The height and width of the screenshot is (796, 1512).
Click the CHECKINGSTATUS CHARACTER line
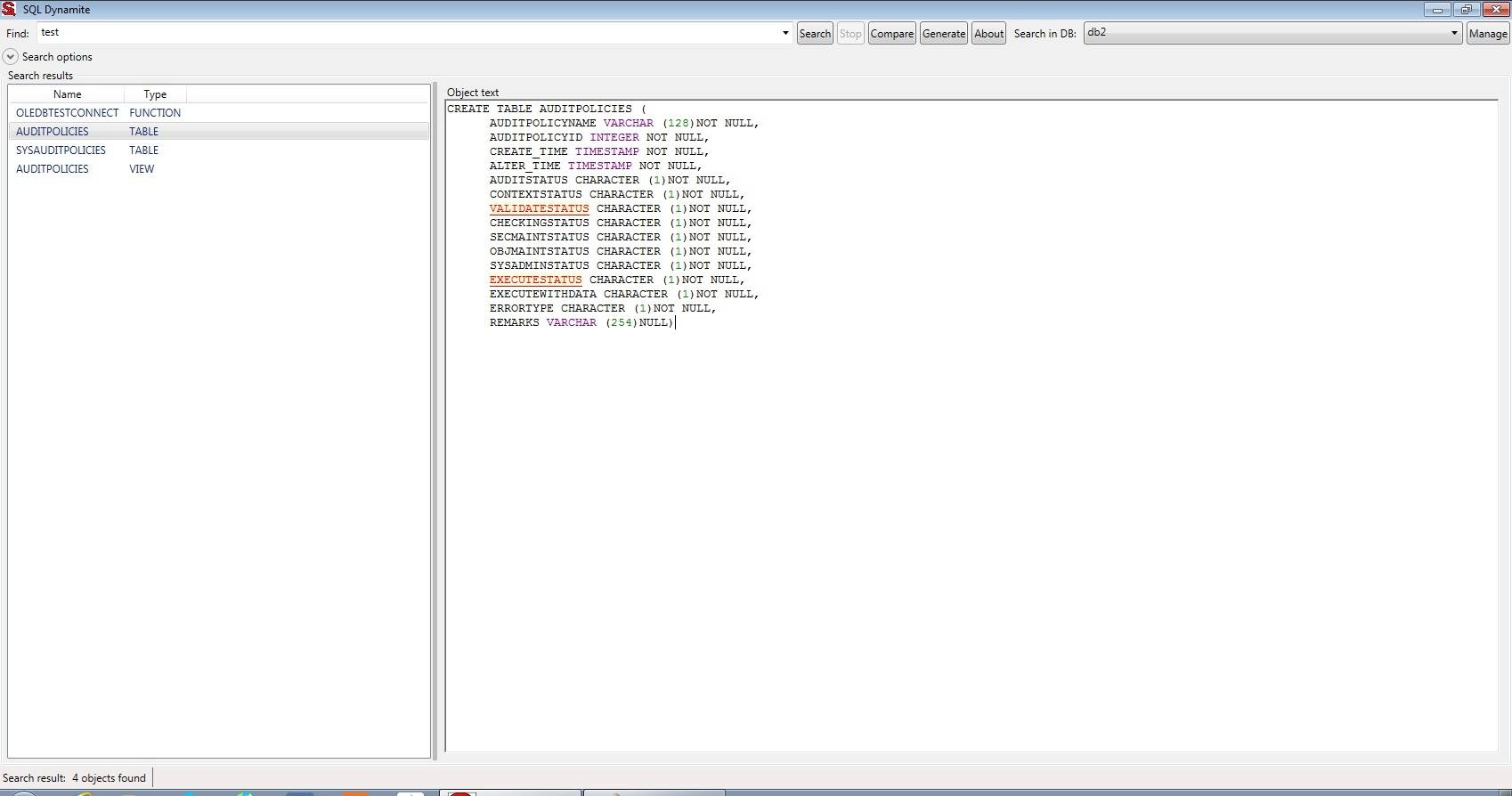pos(621,223)
